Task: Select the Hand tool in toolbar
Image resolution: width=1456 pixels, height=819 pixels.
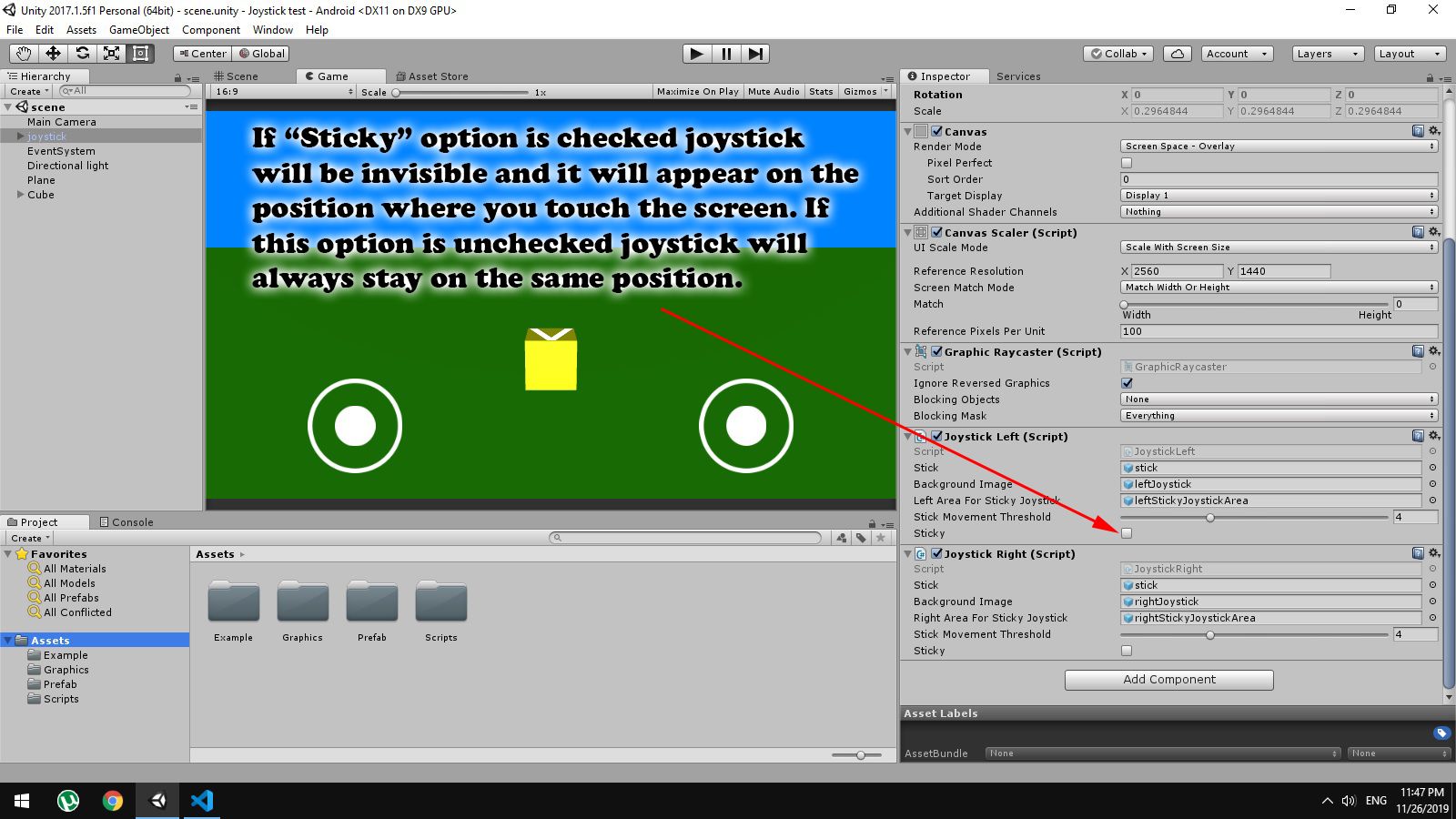Action: (x=24, y=54)
